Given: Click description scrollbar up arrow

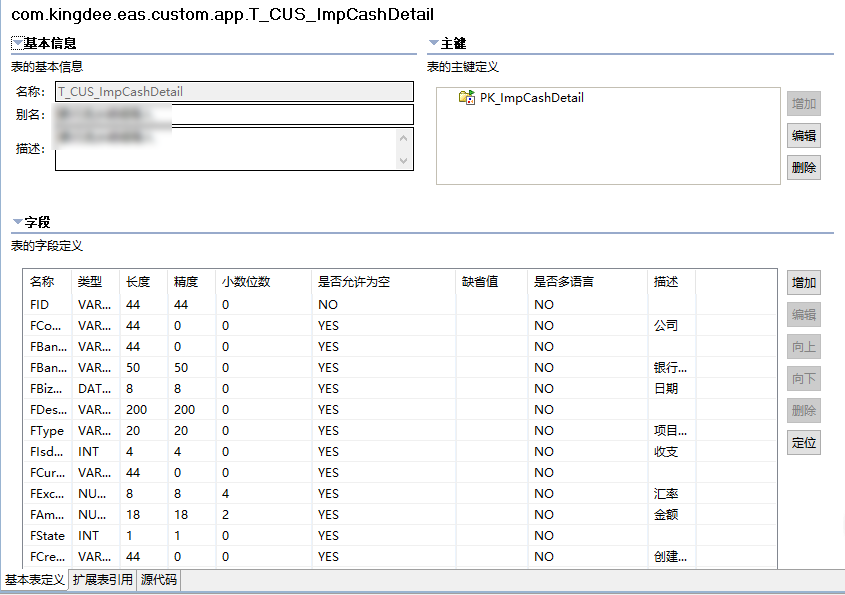Looking at the screenshot, I should (404, 138).
